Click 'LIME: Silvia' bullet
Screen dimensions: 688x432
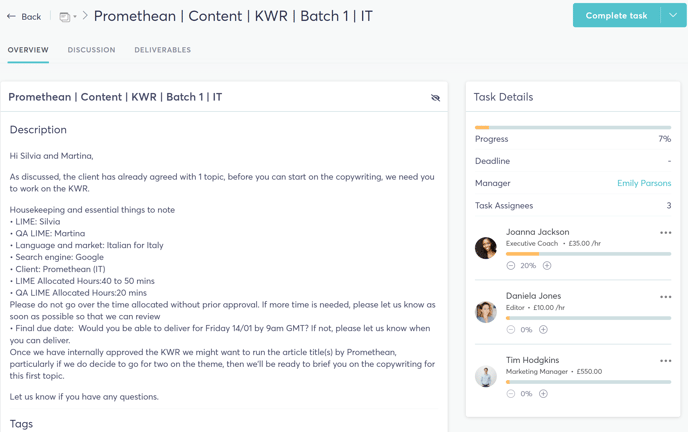point(37,221)
